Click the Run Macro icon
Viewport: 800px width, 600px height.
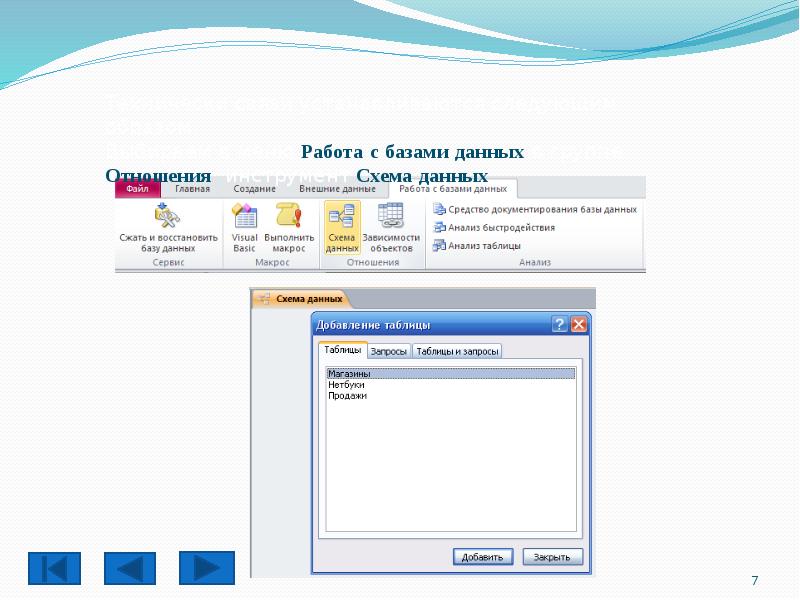[x=289, y=216]
